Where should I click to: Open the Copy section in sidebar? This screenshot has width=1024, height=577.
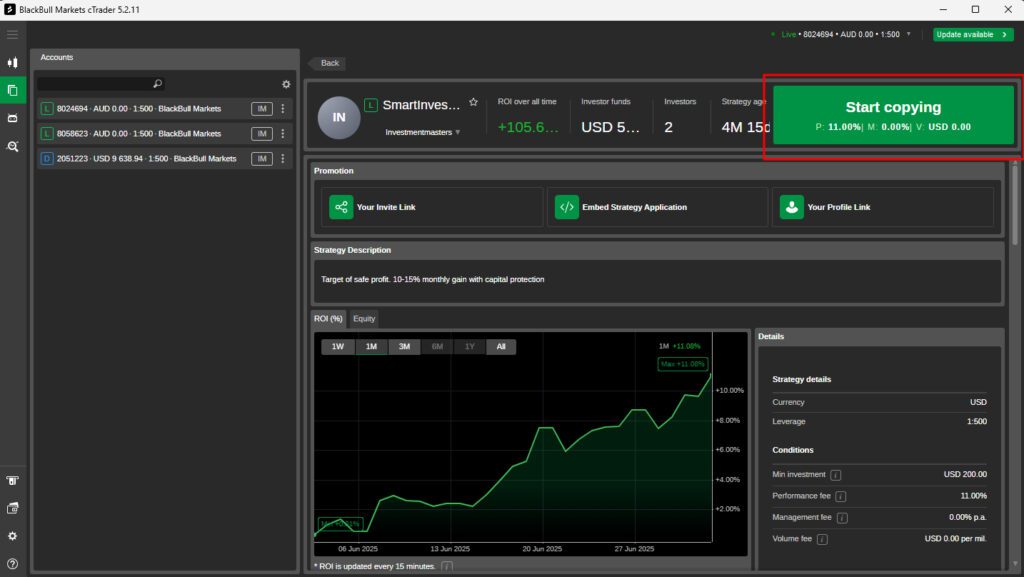click(12, 90)
